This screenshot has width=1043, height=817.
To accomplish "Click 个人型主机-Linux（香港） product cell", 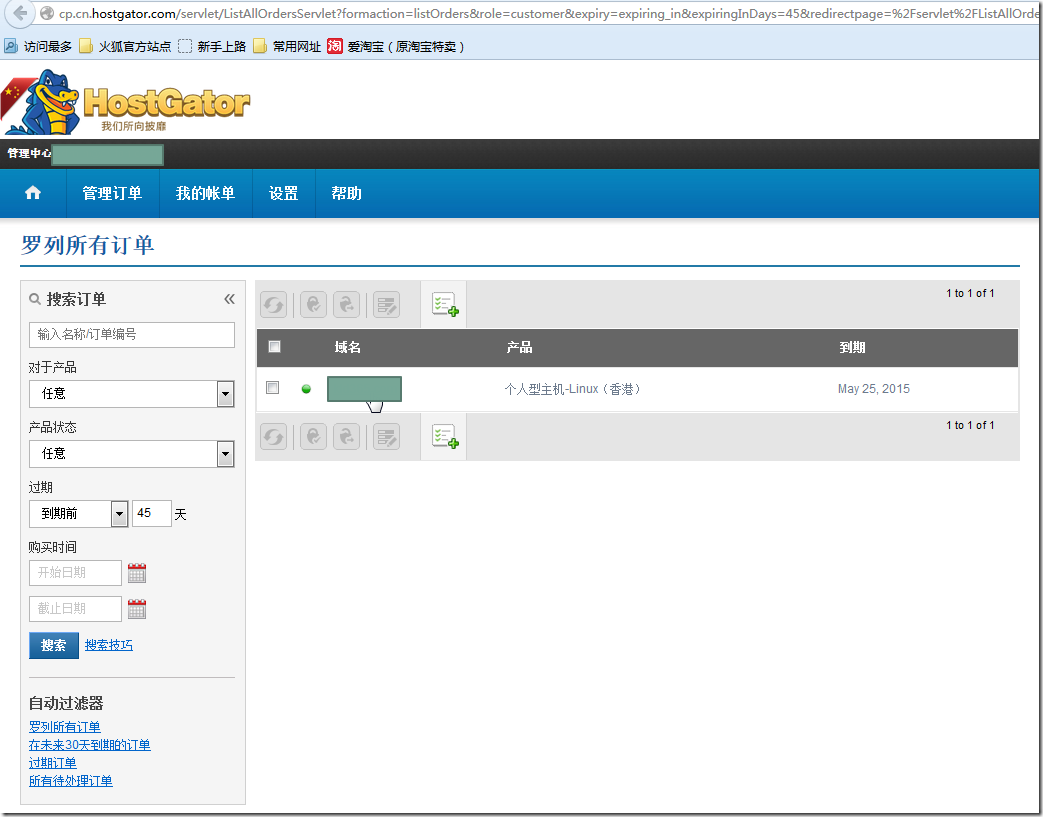I will [x=573, y=389].
